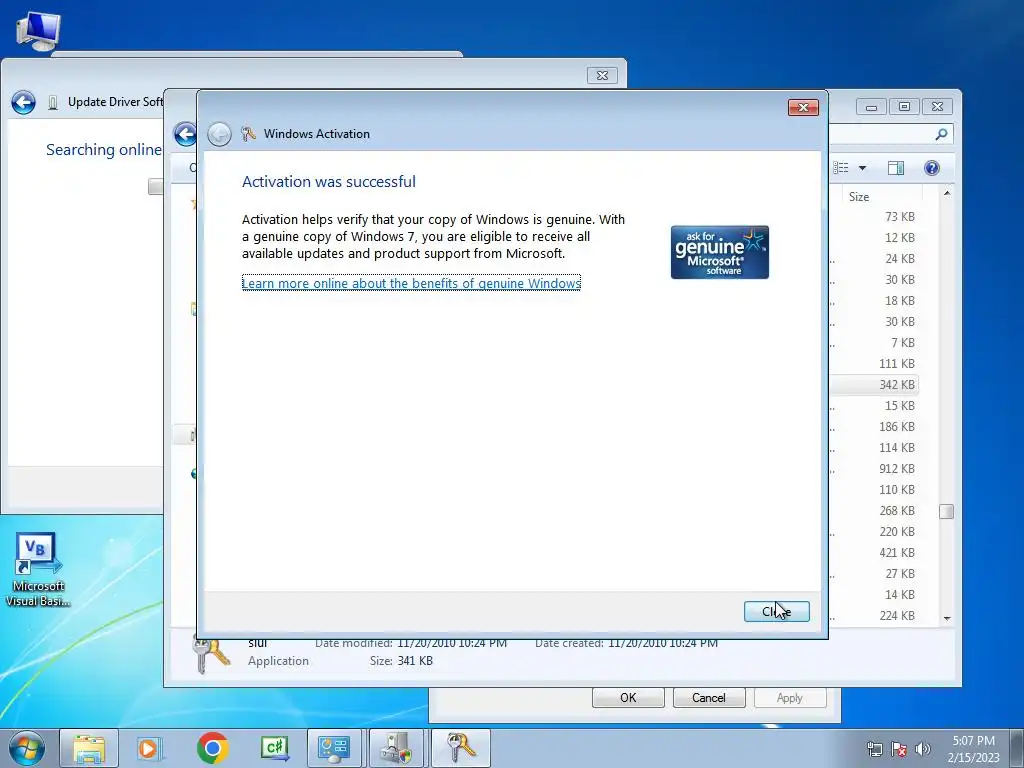
Task: Toggle the preview pane icon in Explorer
Action: pos(896,168)
